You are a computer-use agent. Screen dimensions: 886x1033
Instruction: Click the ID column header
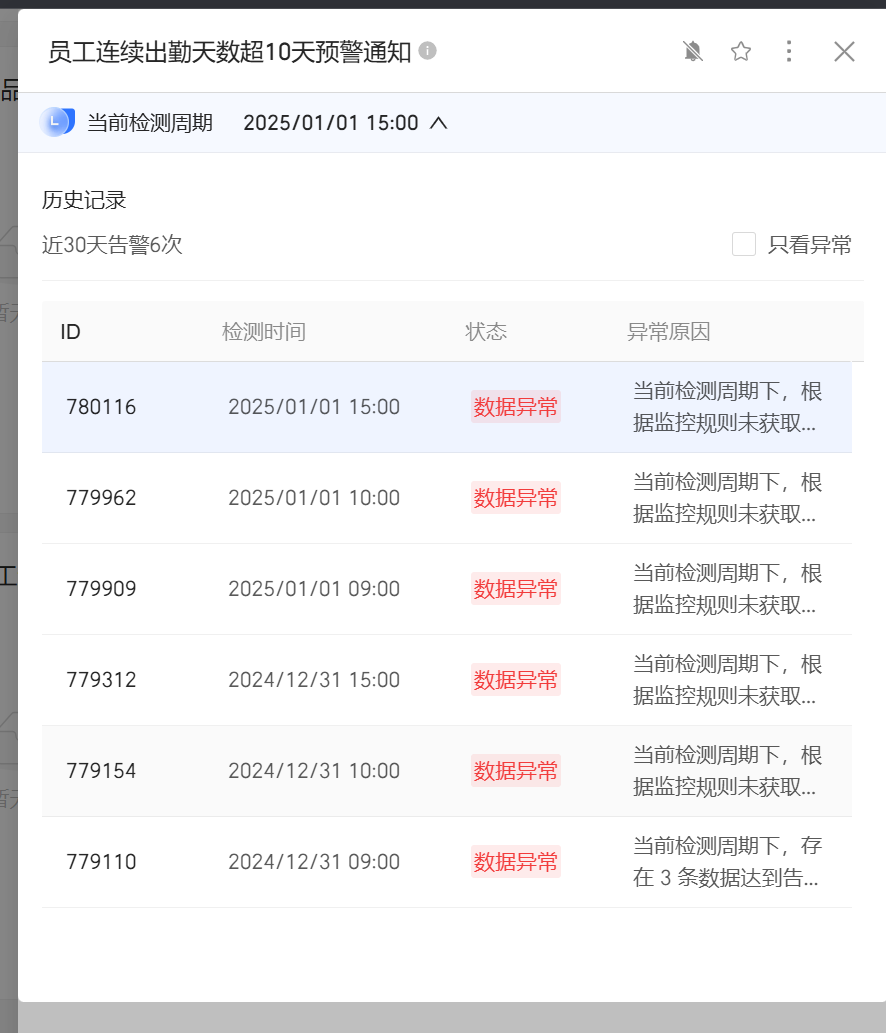[70, 331]
